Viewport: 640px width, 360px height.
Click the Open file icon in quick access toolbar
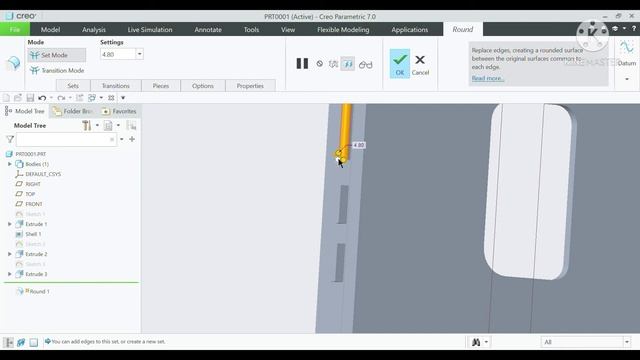pyautogui.click(x=18, y=98)
